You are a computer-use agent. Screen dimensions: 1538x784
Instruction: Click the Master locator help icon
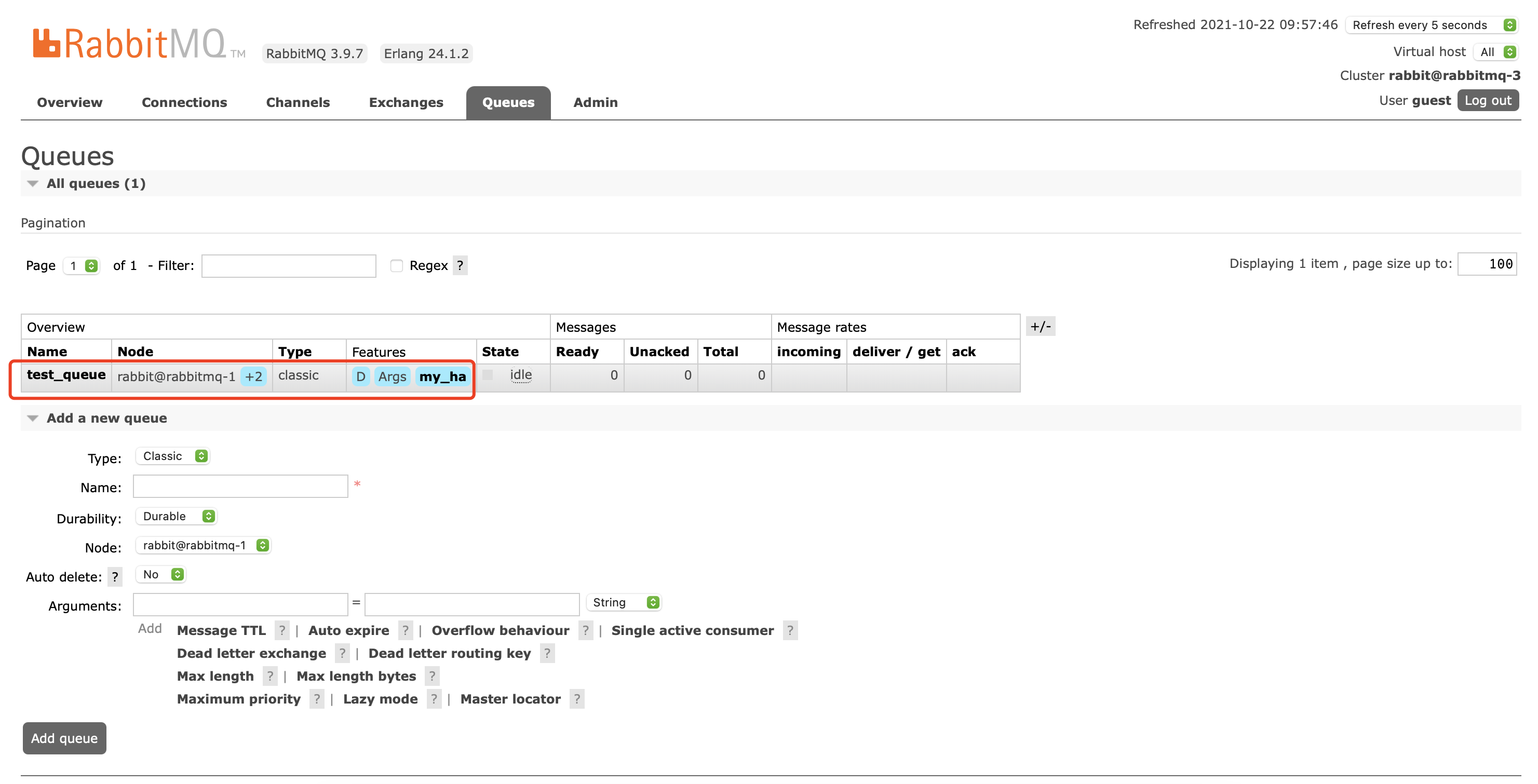point(576,699)
